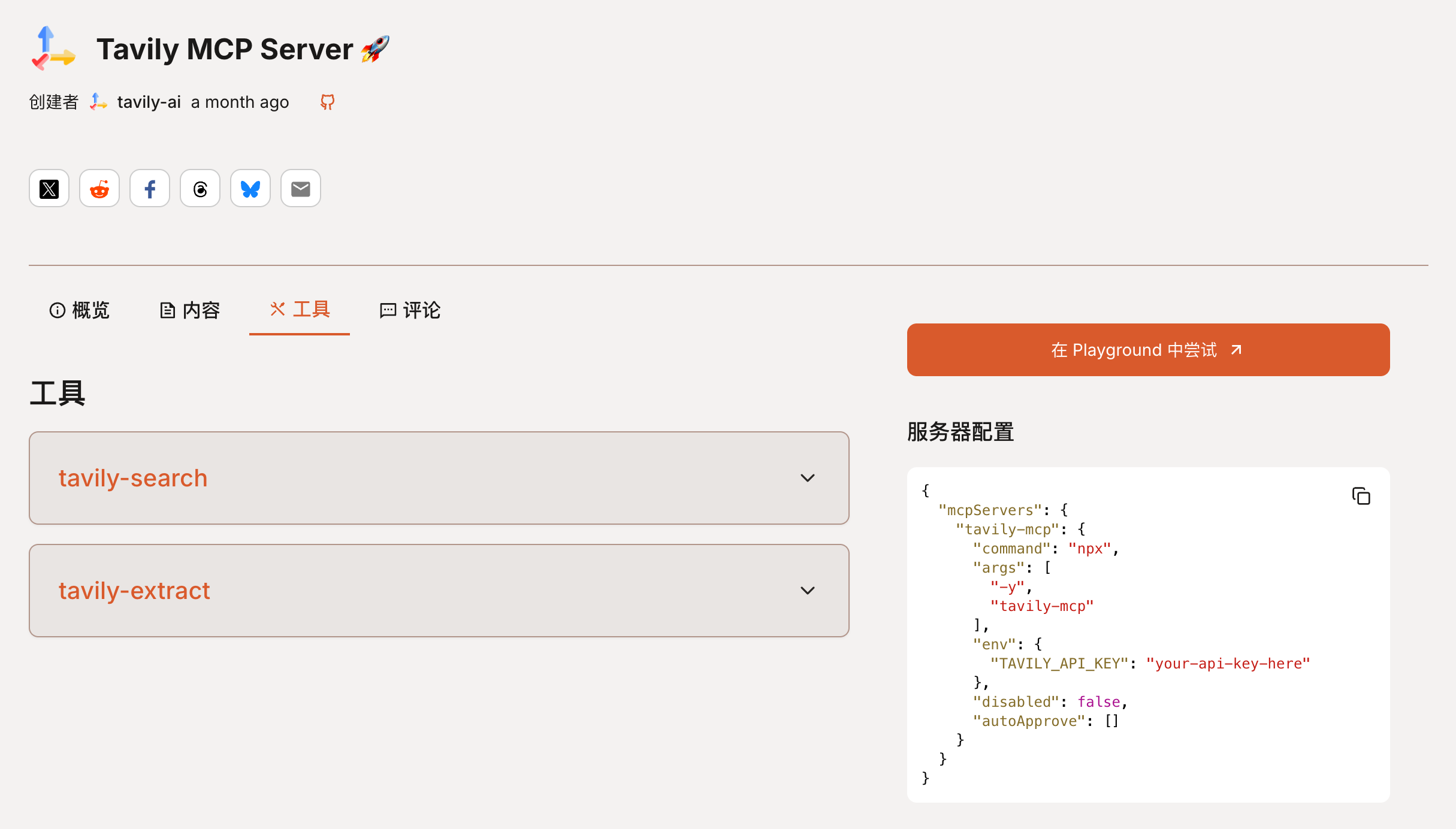Copy the server configuration JSON
The image size is (1456, 829).
[1361, 496]
